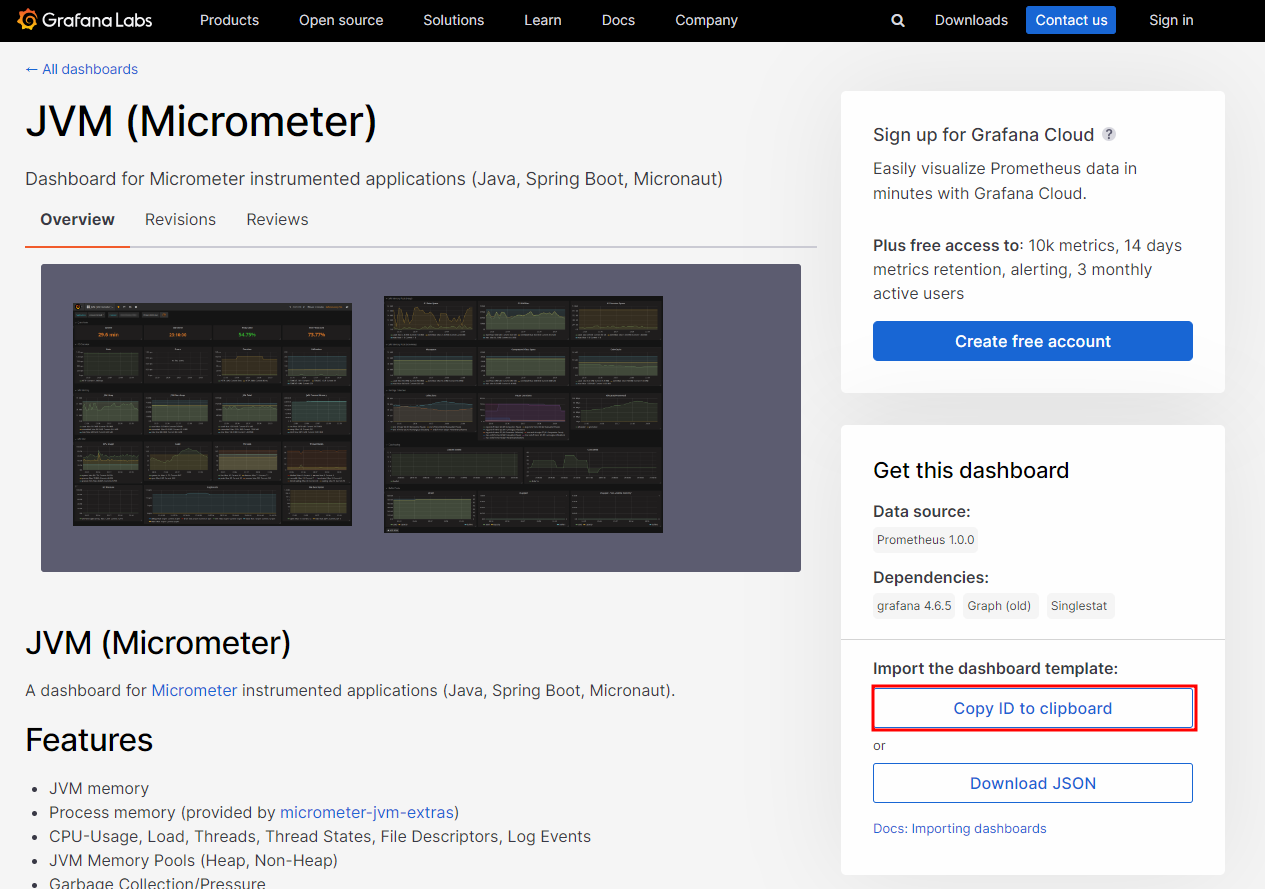The height and width of the screenshot is (889, 1265).
Task: Click the JVM (Micrometer) page title
Action: click(201, 122)
